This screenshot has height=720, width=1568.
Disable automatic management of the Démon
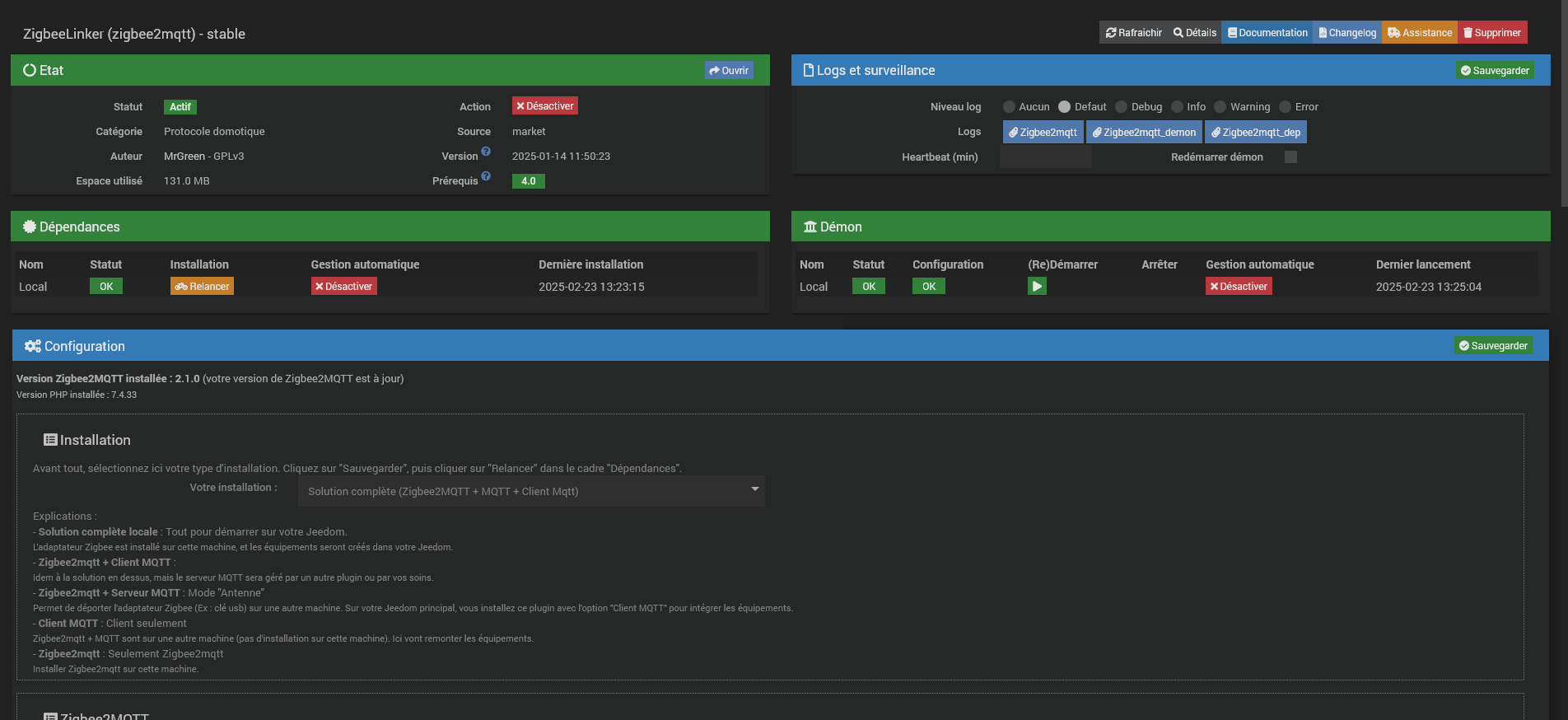point(1239,287)
